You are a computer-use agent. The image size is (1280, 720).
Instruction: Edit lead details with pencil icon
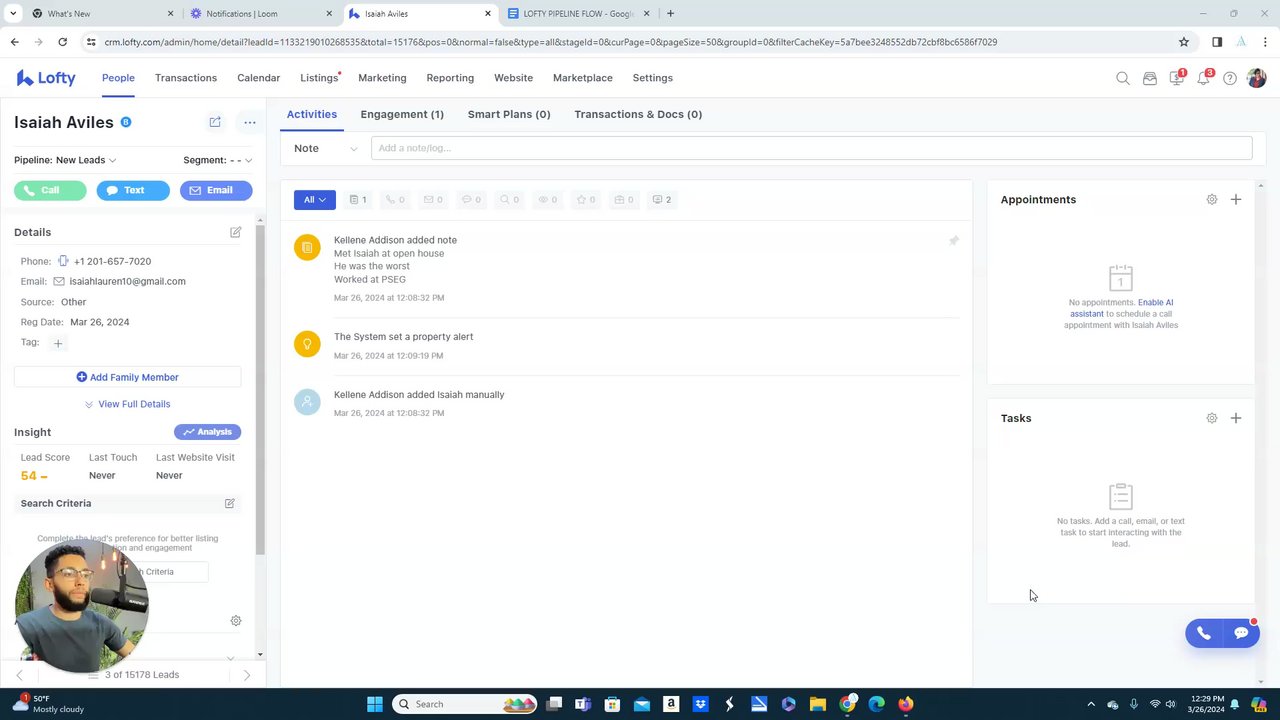tap(236, 232)
